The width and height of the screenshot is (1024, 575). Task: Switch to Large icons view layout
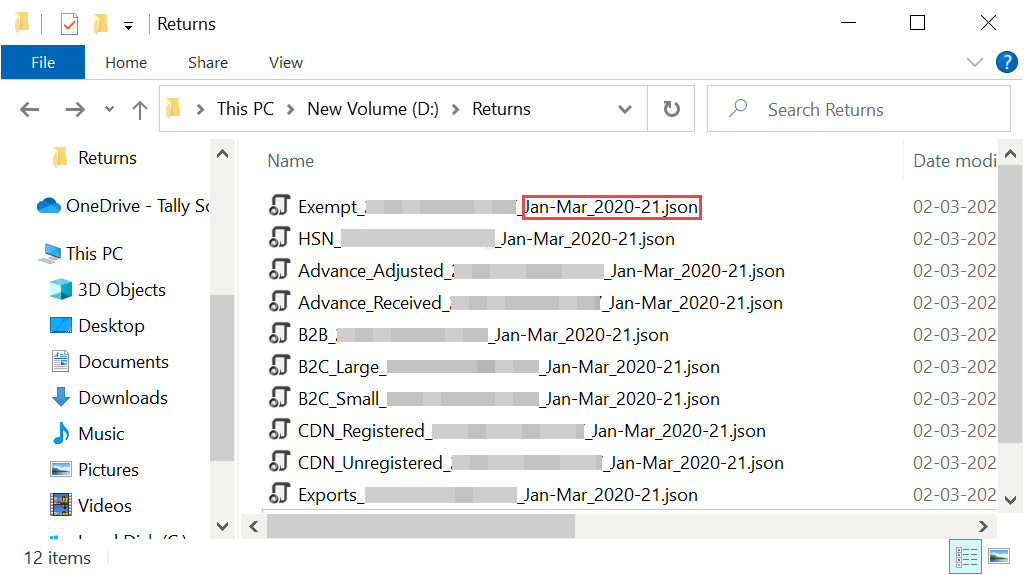pyautogui.click(x=999, y=557)
